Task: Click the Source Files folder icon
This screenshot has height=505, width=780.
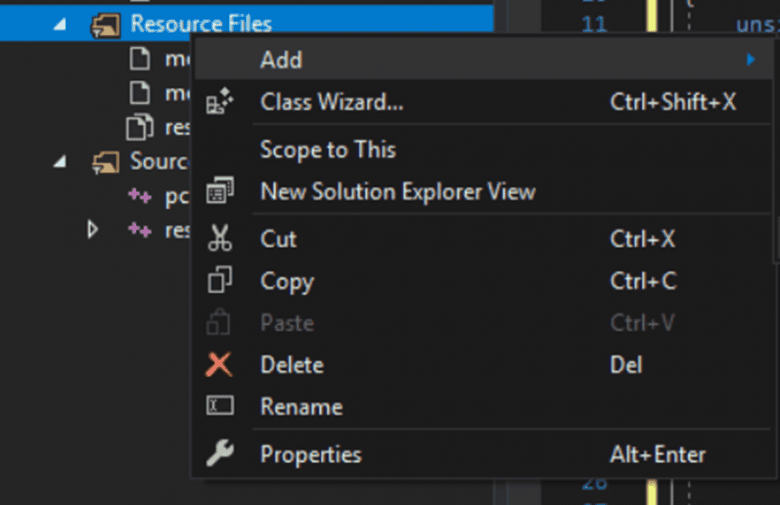Action: [x=105, y=161]
